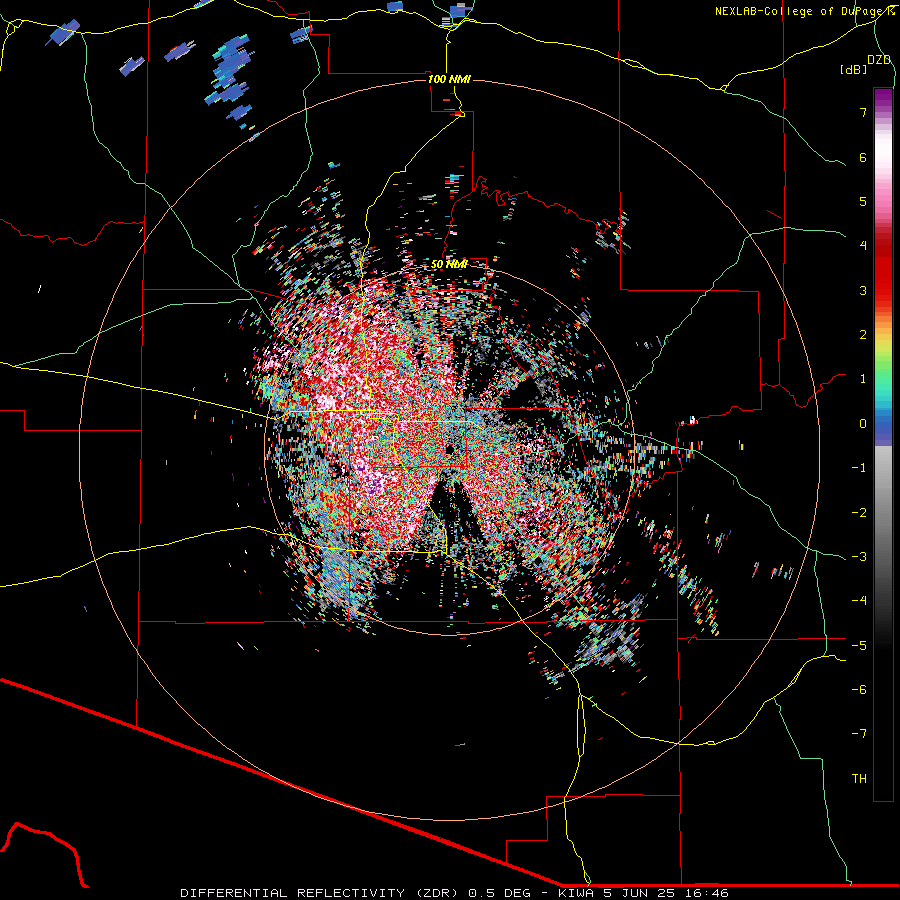Click the KIWA station identifier

[x=577, y=893]
